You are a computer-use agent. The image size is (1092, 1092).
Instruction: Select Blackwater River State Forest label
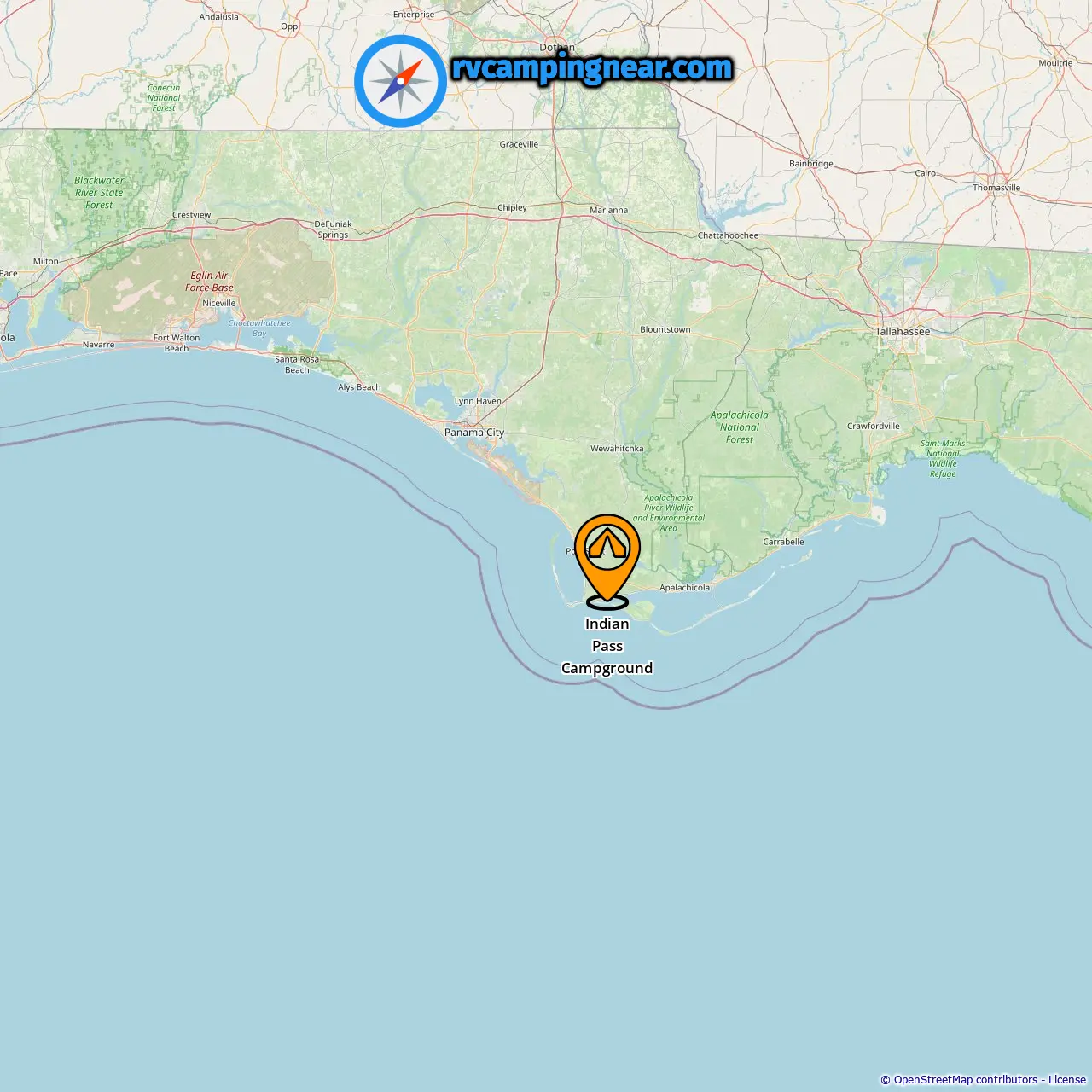click(99, 193)
